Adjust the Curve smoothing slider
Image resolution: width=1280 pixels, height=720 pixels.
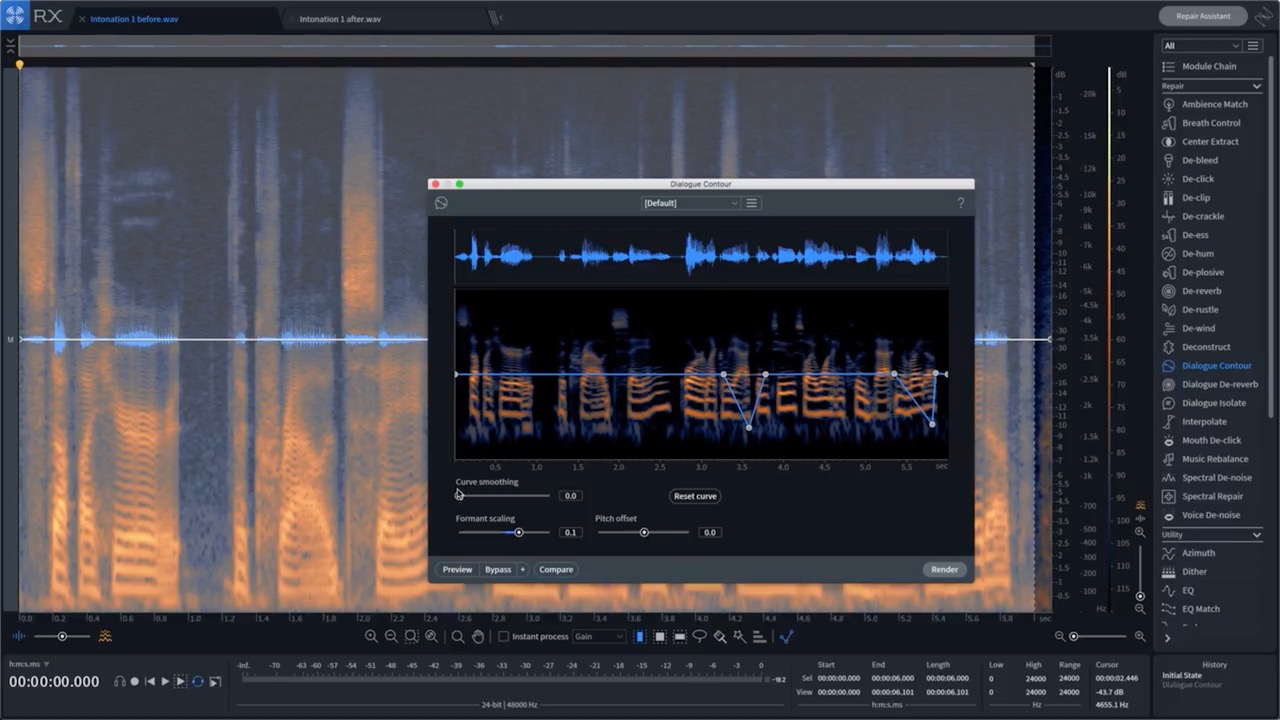pyautogui.click(x=503, y=495)
